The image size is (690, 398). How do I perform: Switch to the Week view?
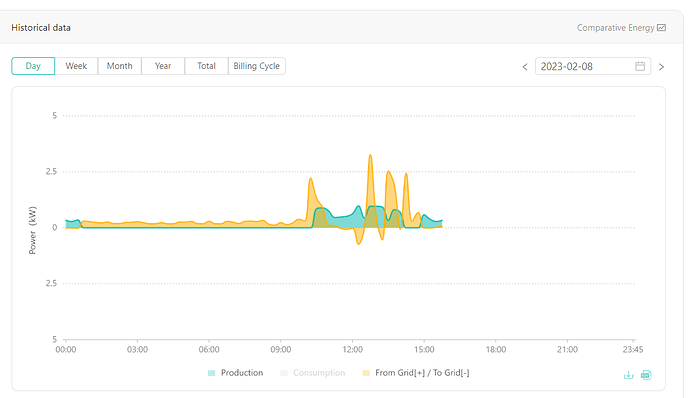(76, 66)
